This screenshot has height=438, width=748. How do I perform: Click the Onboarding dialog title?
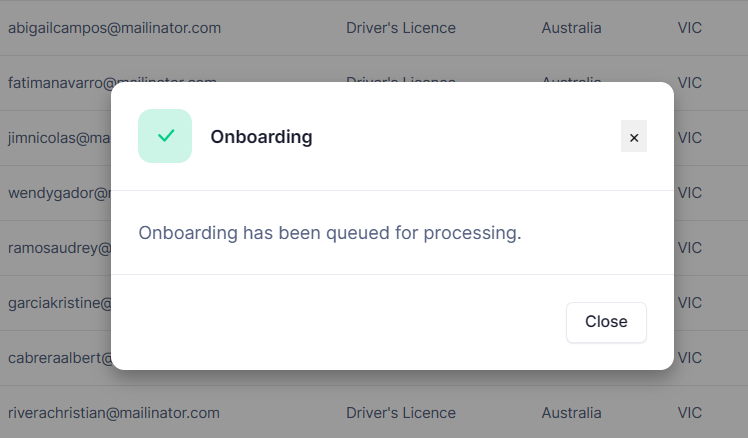(261, 137)
